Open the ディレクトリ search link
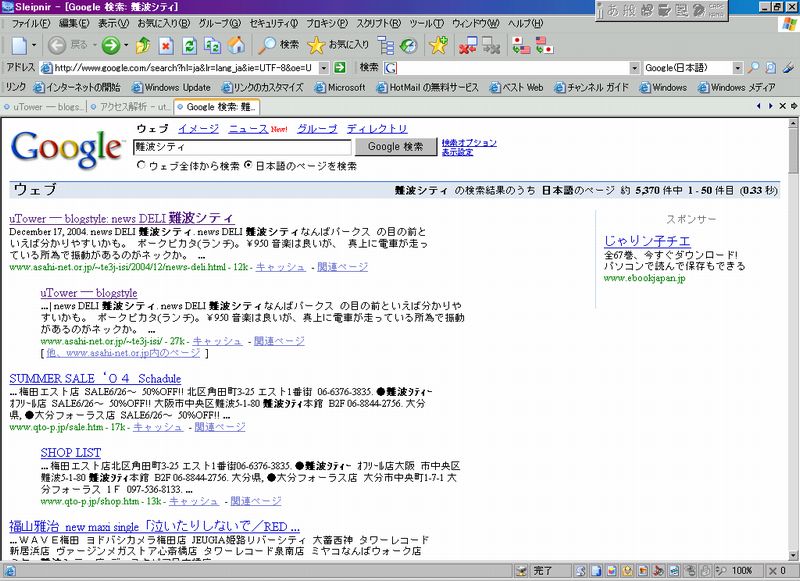 tap(377, 129)
